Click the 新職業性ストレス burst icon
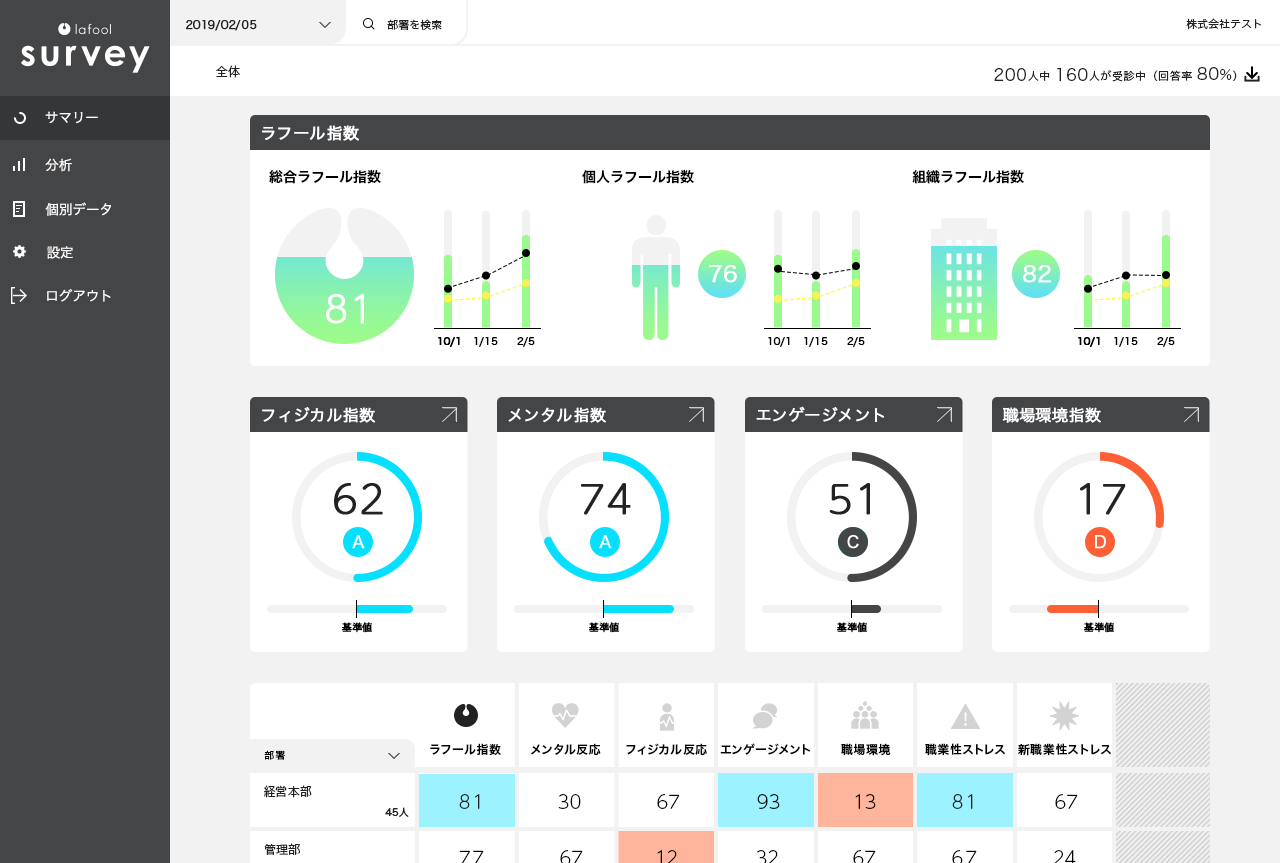Image resolution: width=1280 pixels, height=863 pixels. 1064,716
